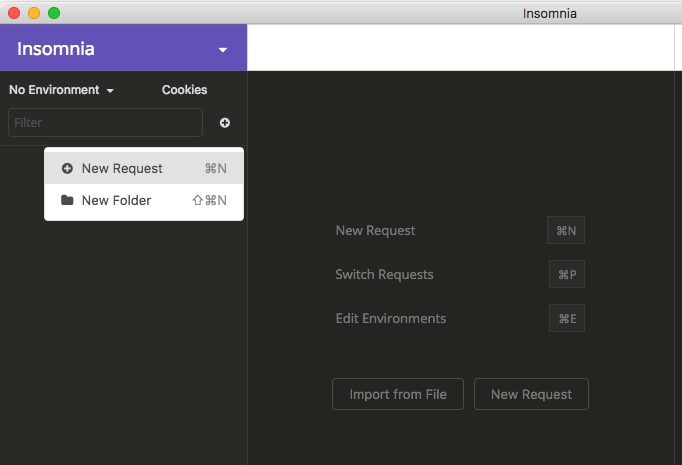Minimize the window using the yellow button
This screenshot has width=682, height=465.
pyautogui.click(x=34, y=13)
